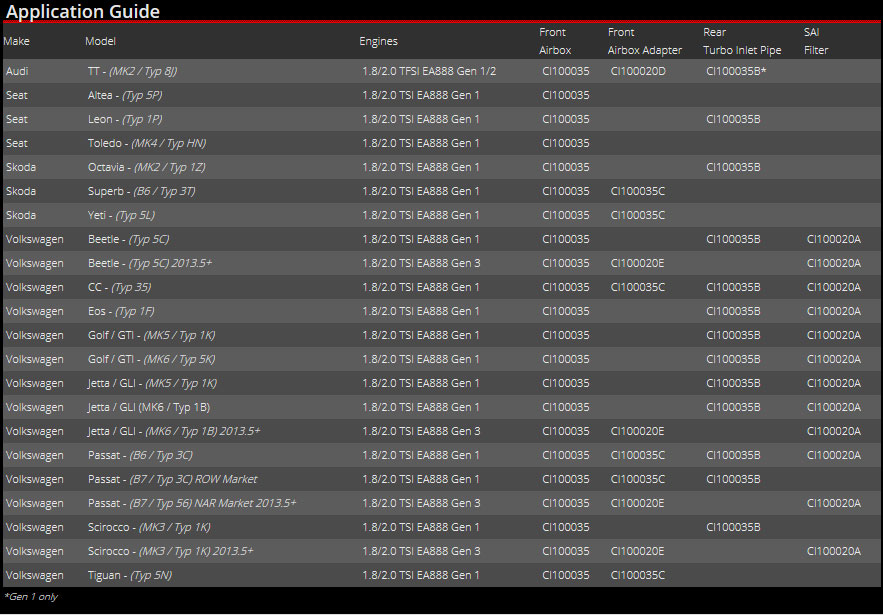The image size is (883, 615).
Task: Click the *Gen 1 only footnote
Action: (30, 596)
